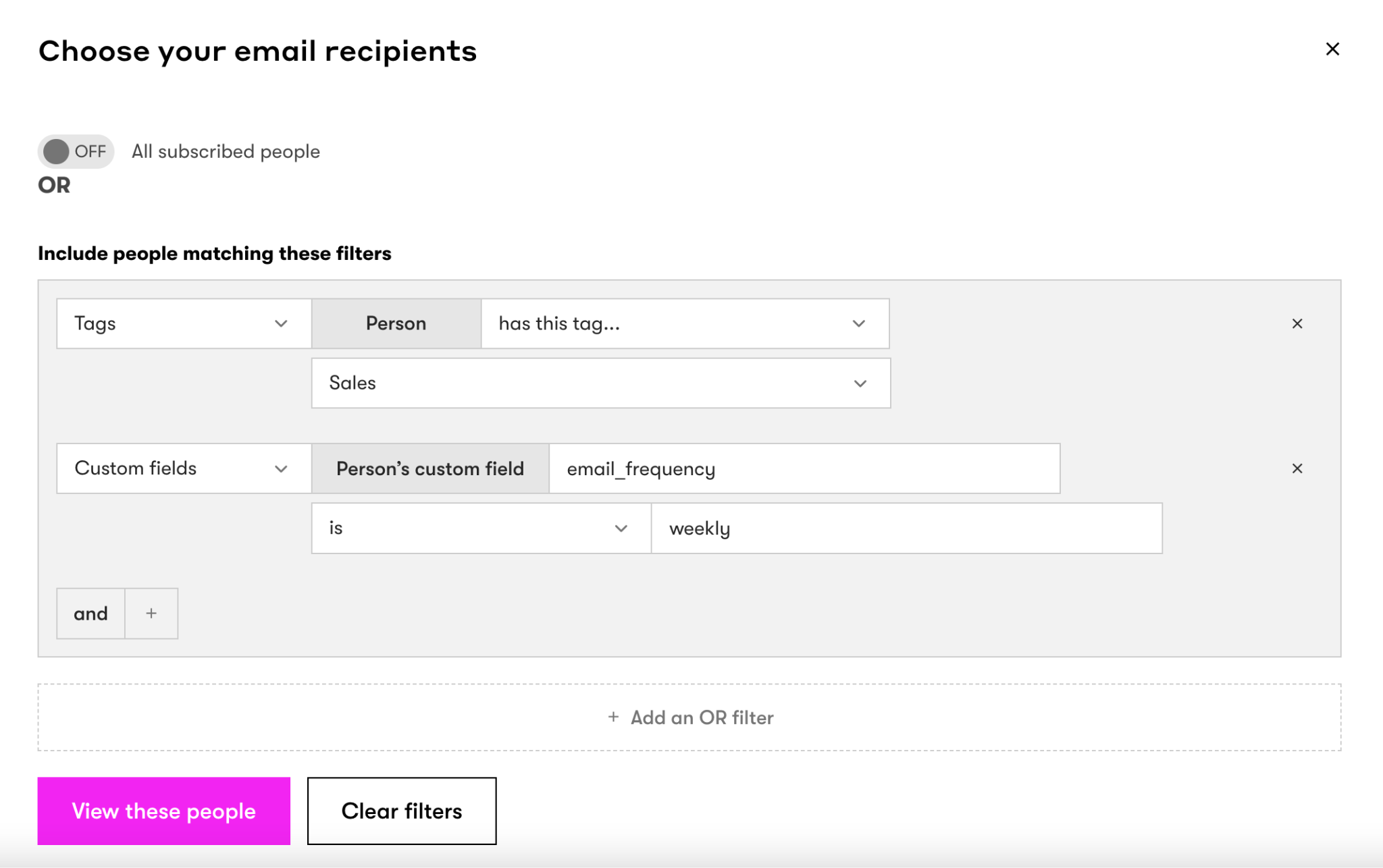Viewport: 1383px width, 868px height.
Task: Open the Tags filter type dropdown
Action: pyautogui.click(x=184, y=323)
